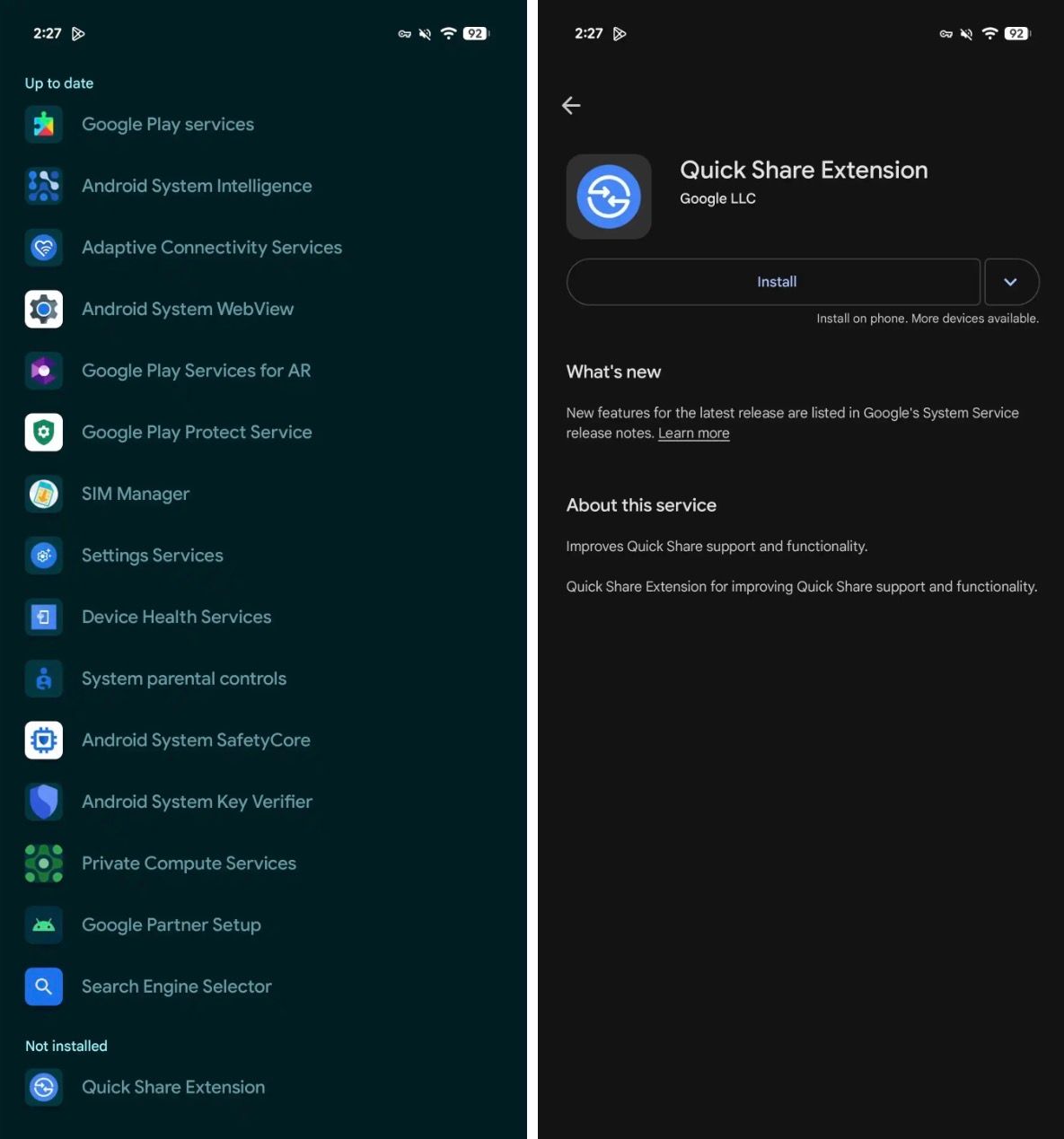1064x1139 pixels.
Task: Tap the Google Play services icon
Action: click(x=43, y=125)
